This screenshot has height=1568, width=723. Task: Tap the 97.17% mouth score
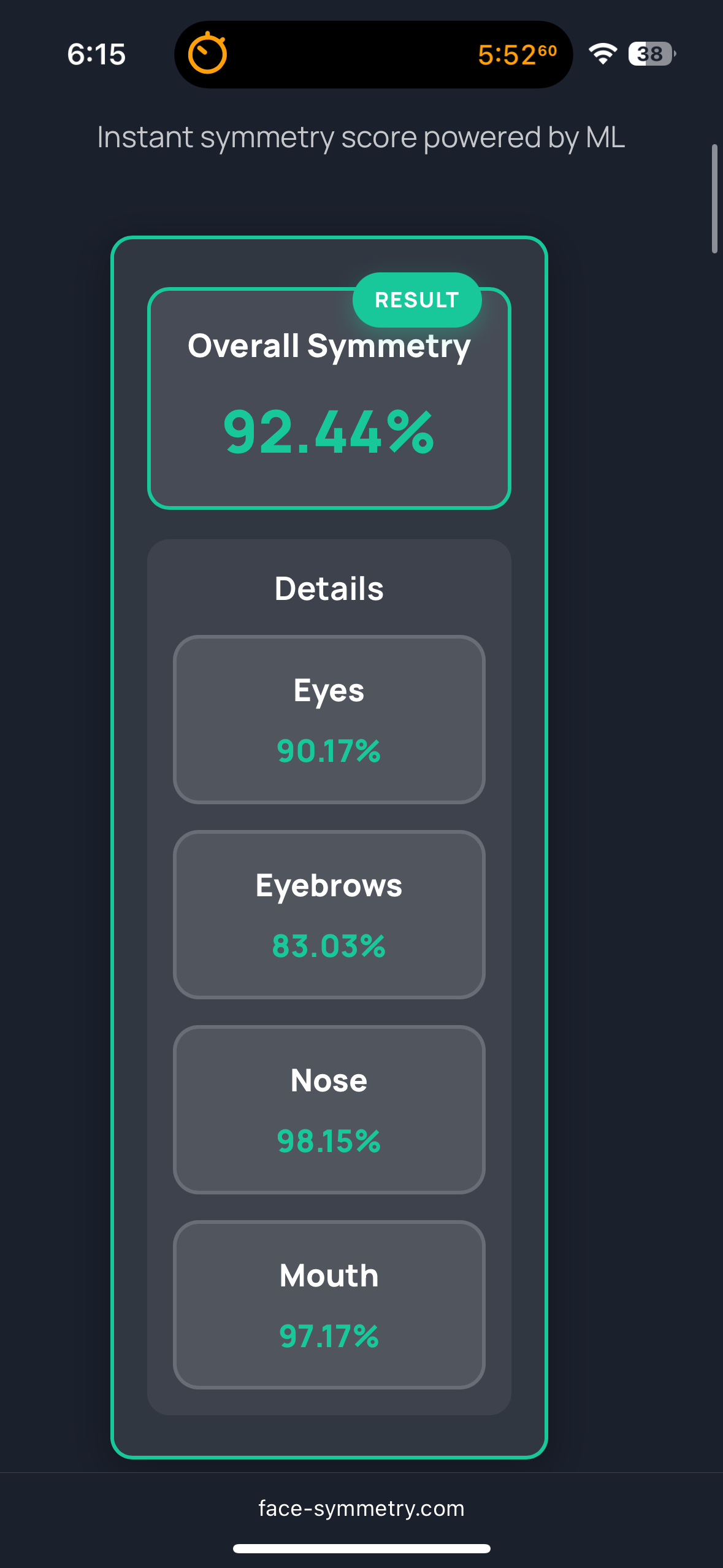pyautogui.click(x=329, y=1336)
